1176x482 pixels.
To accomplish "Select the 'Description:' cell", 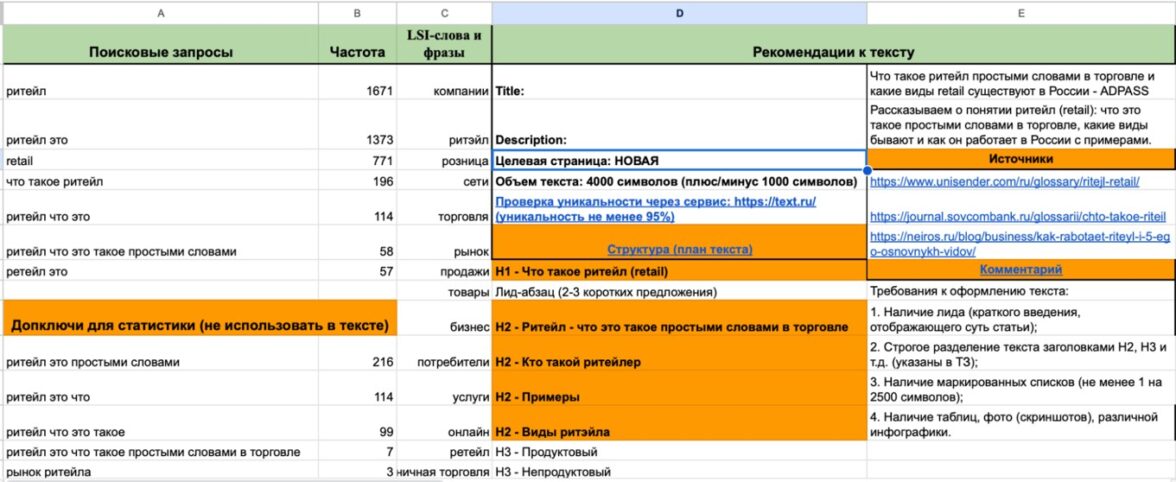I will pos(680,125).
